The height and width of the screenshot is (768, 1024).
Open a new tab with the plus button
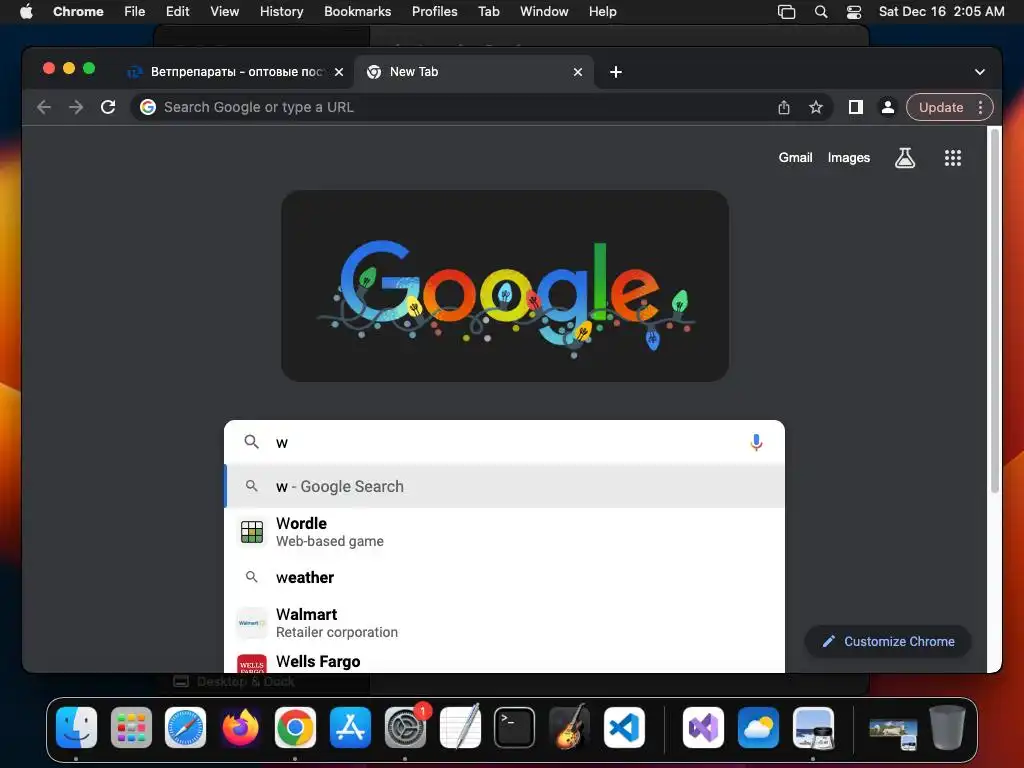[x=616, y=72]
